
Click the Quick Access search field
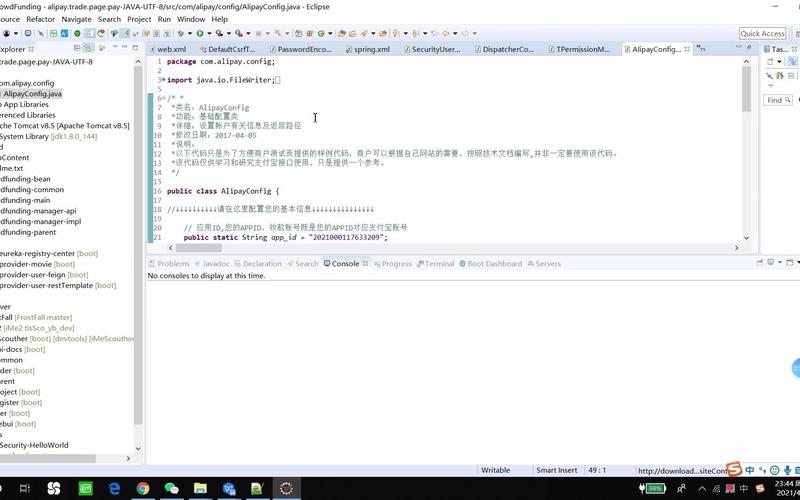point(762,33)
